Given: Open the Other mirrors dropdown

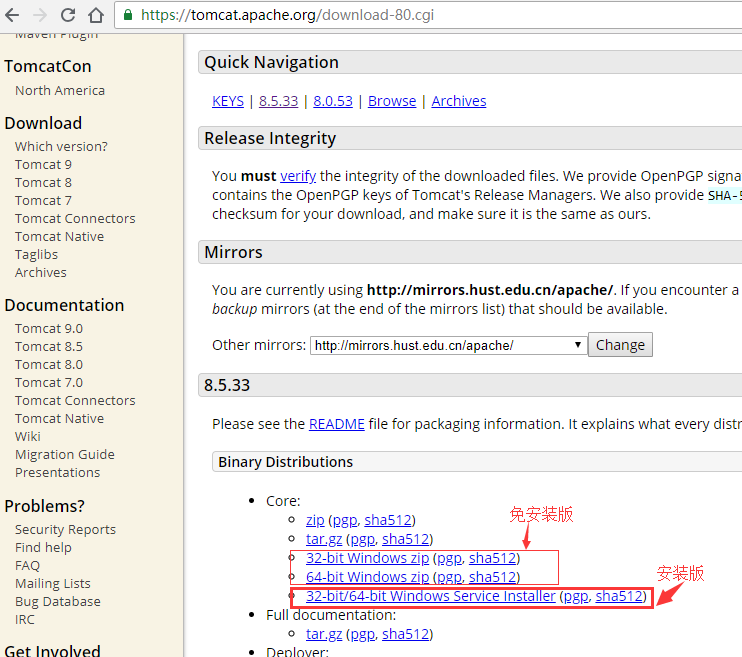Looking at the screenshot, I should coord(448,345).
